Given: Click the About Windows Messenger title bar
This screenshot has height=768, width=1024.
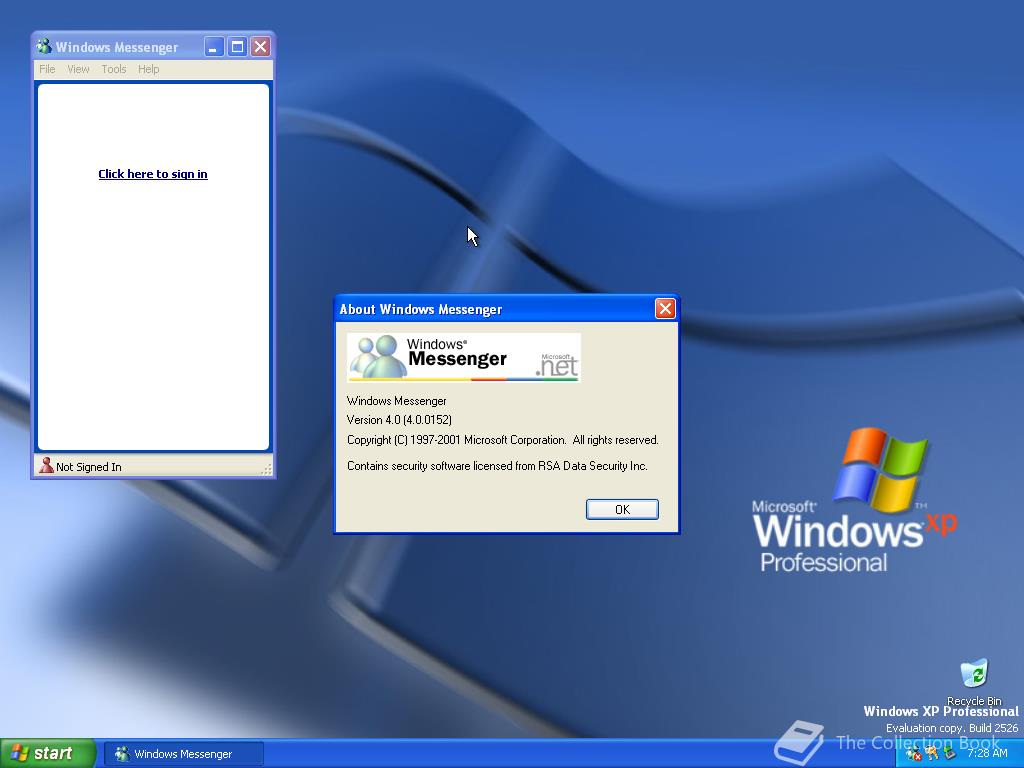Looking at the screenshot, I should (494, 309).
